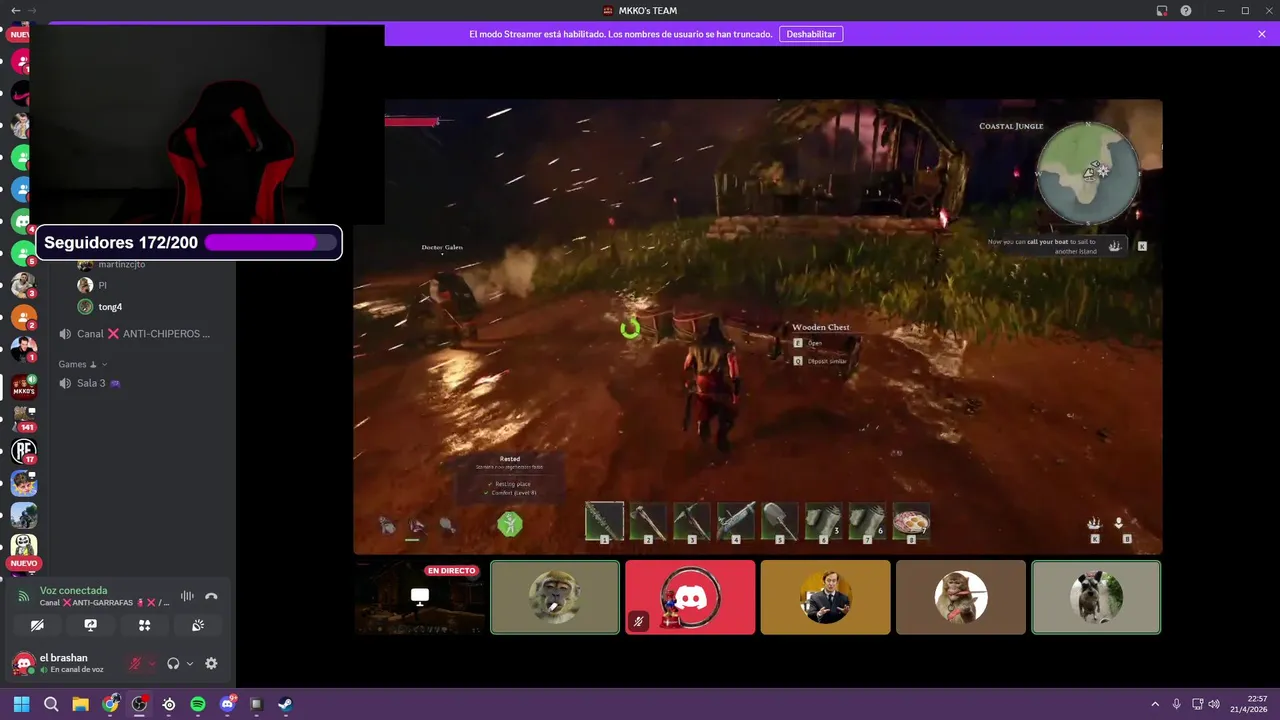Expand microphone input options arrow
The width and height of the screenshot is (1280, 720).
coord(152,663)
